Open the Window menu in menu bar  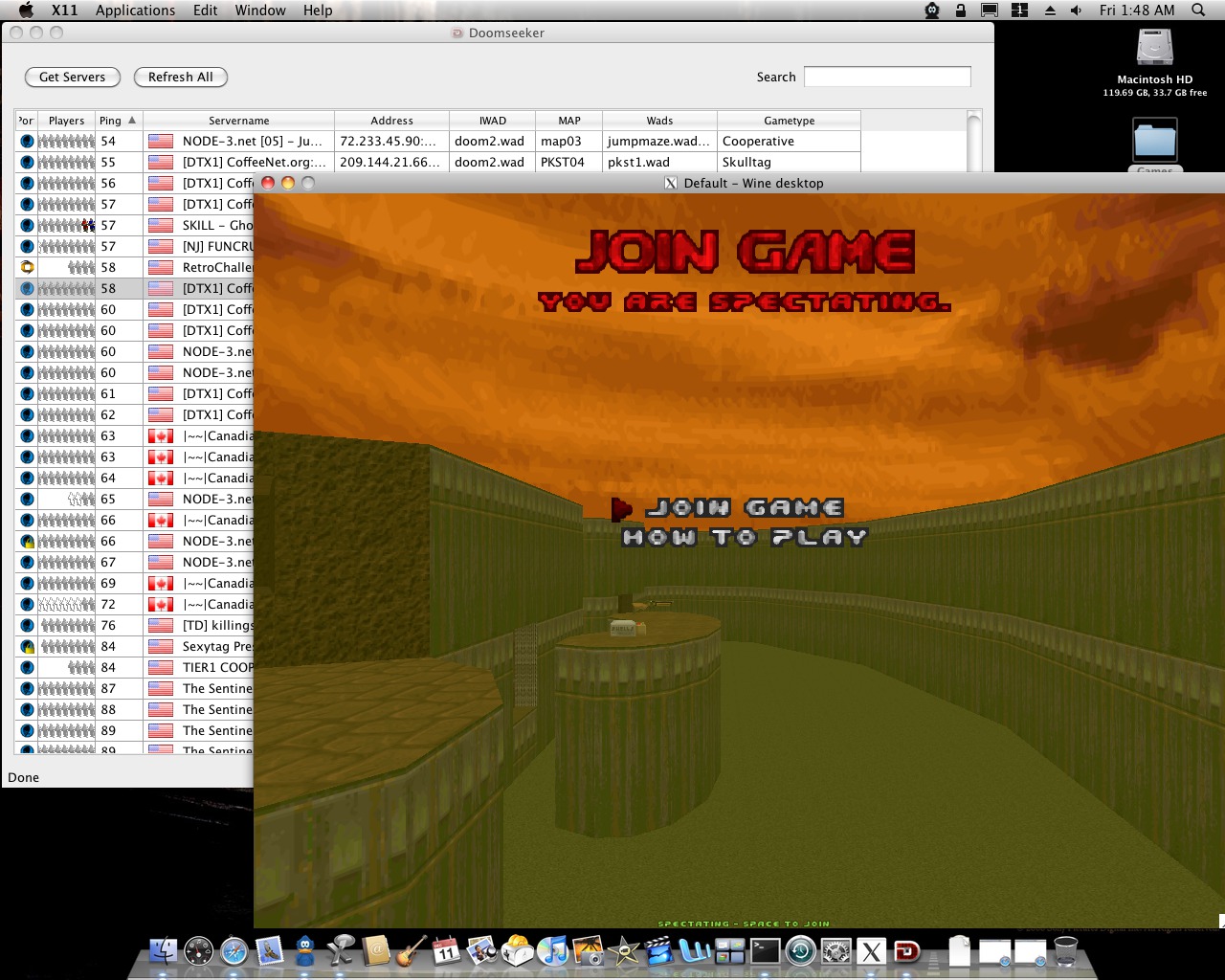coord(260,11)
